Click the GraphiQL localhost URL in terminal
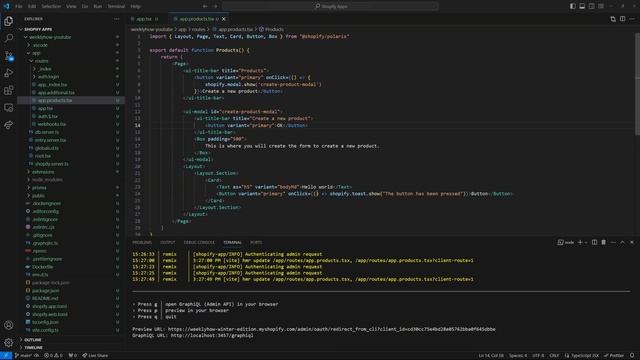The width and height of the screenshot is (640, 360). coord(212,336)
